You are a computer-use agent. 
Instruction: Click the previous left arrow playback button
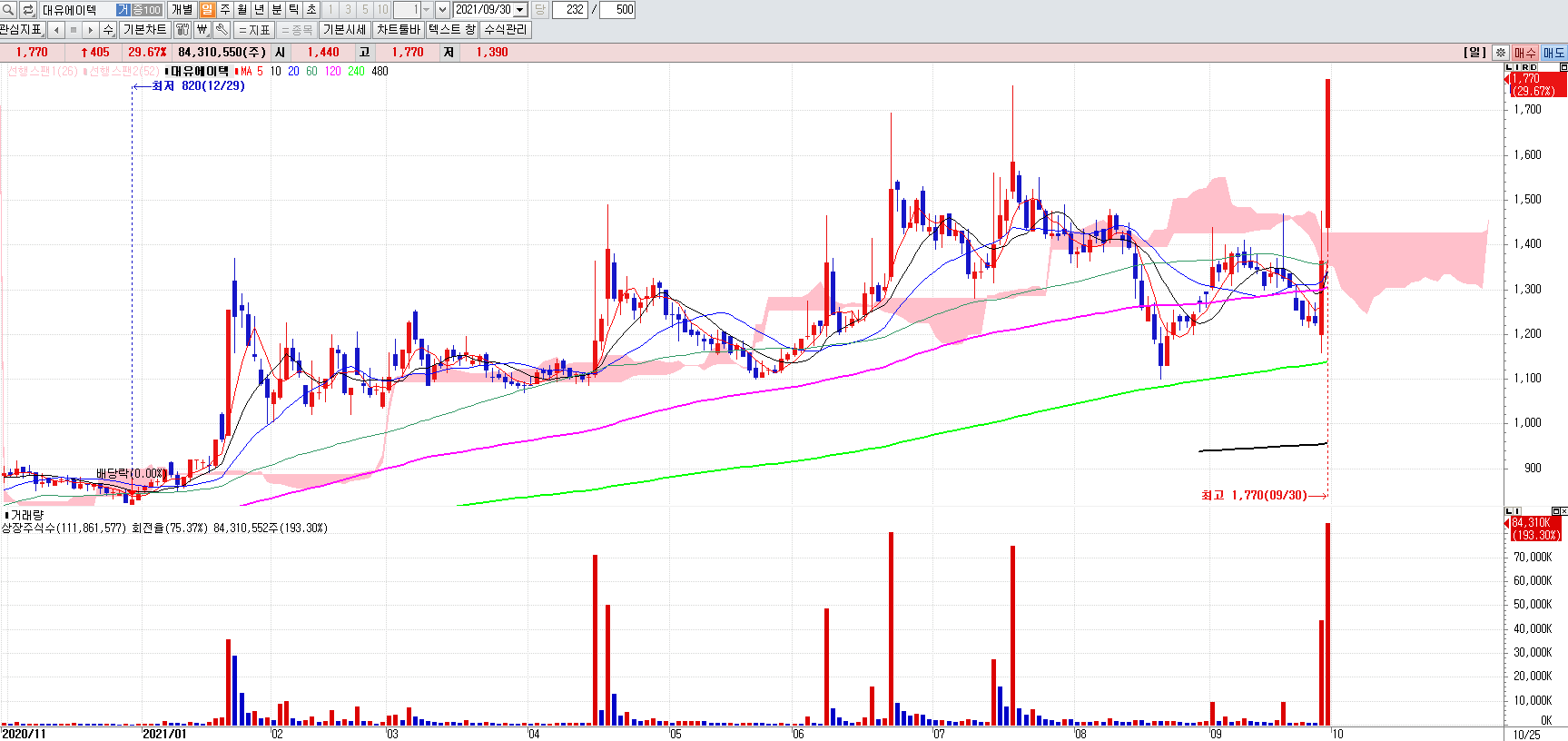[x=56, y=29]
